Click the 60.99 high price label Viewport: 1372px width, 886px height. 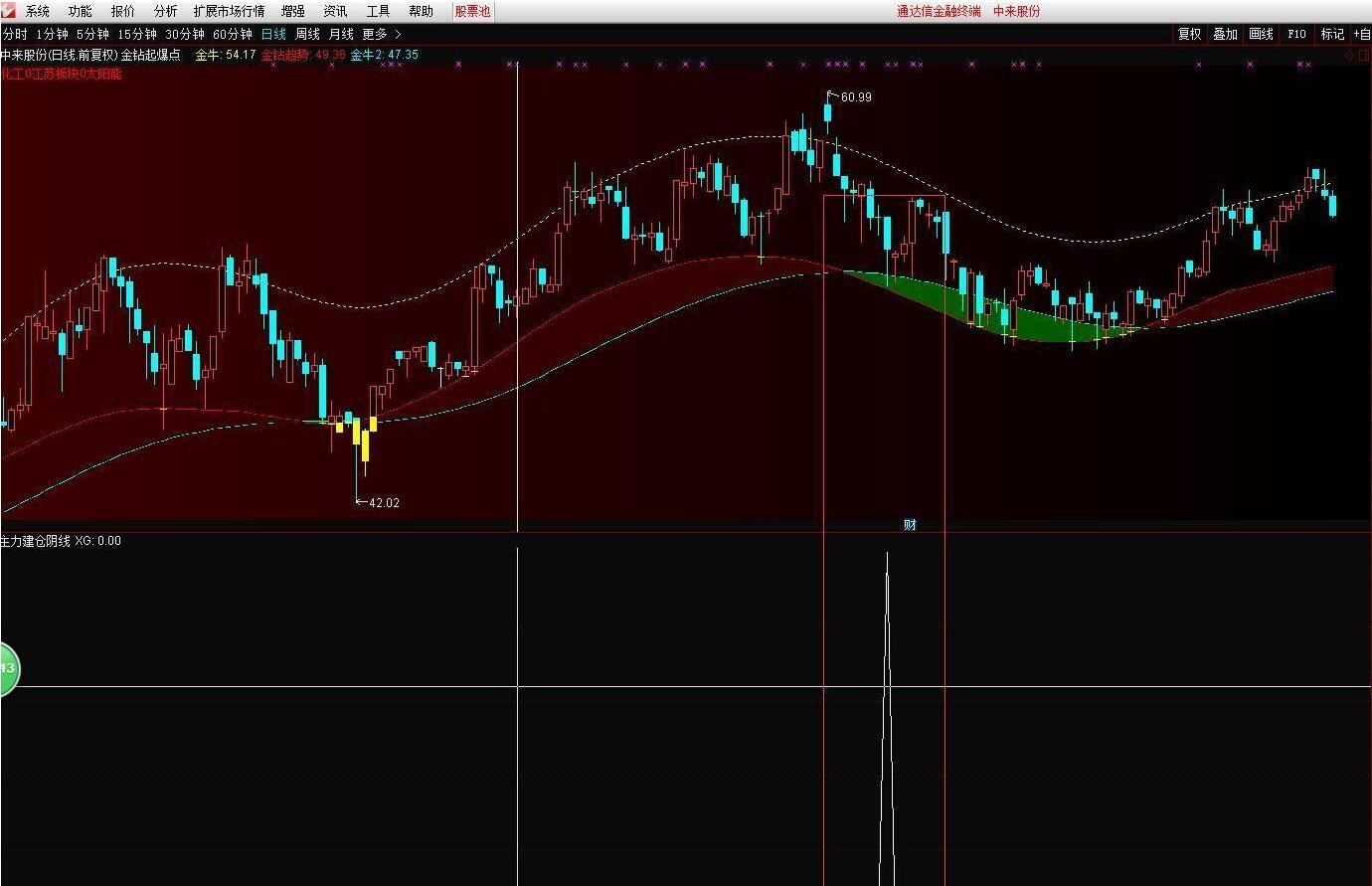pos(856,96)
